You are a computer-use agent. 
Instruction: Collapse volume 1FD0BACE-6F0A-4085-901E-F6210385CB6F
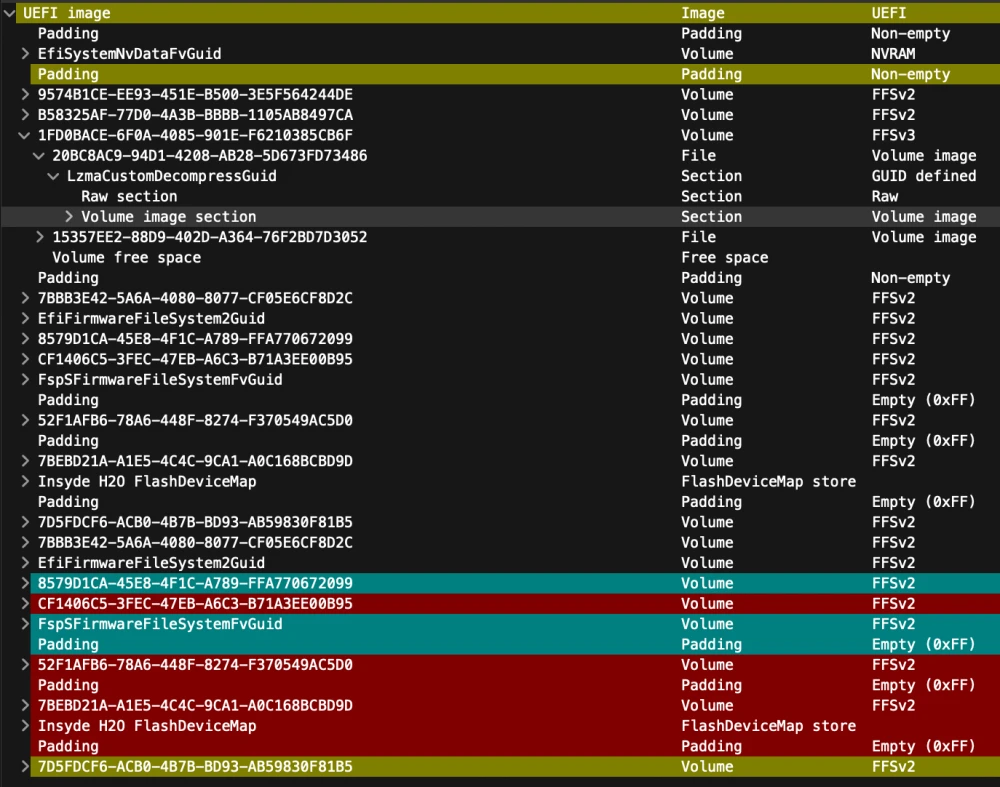24,135
